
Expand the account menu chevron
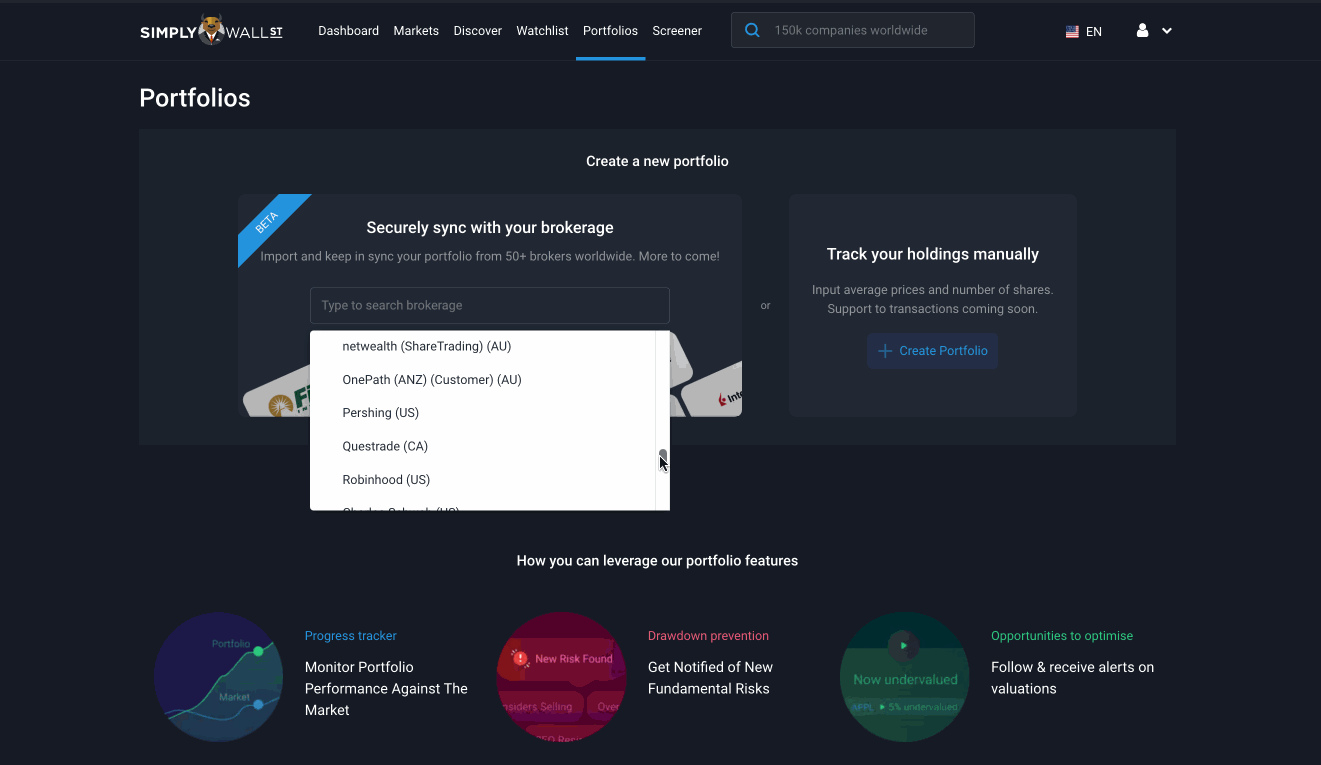click(x=1167, y=31)
